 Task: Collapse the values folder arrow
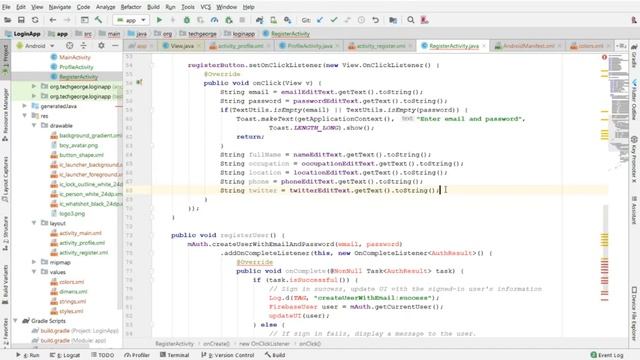coord(34,272)
